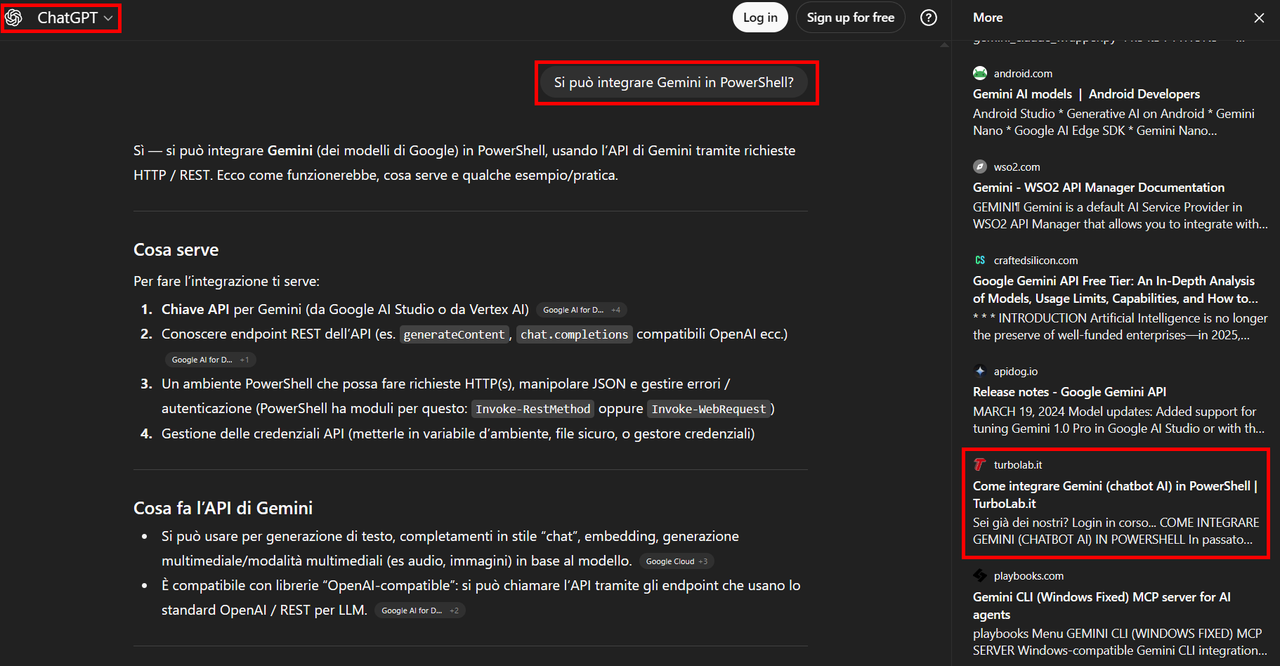
Task: Close the More sources panel
Action: 1259,18
